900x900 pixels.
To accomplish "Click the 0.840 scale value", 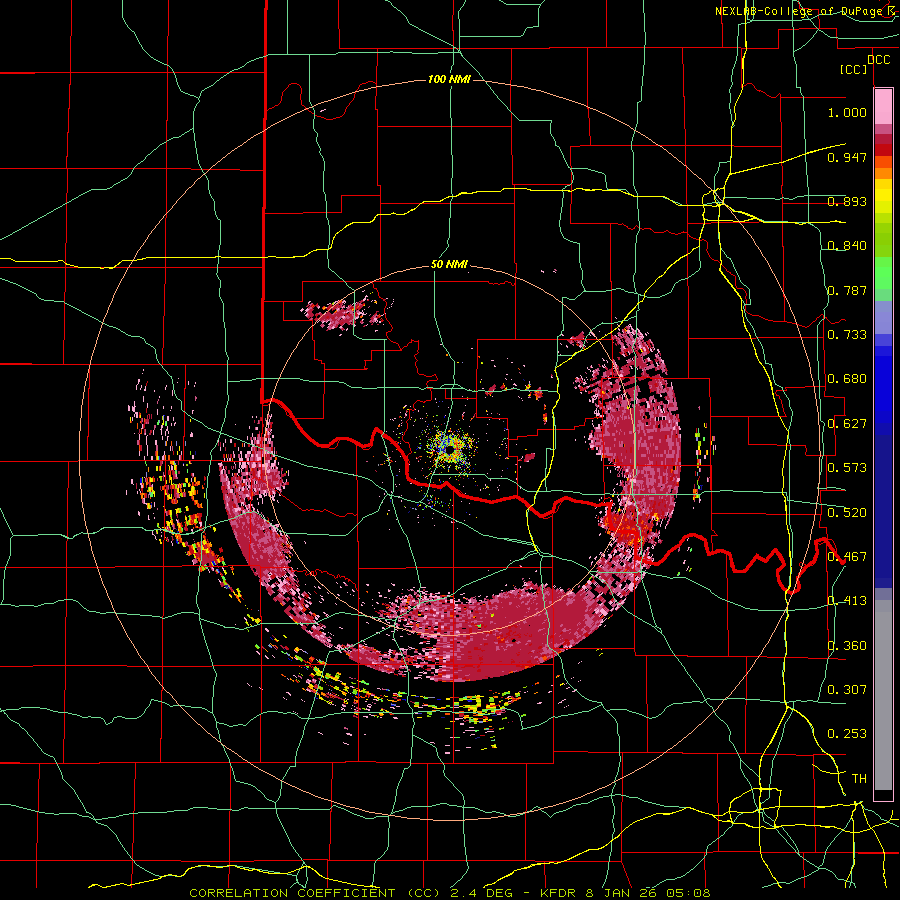I will (x=847, y=246).
